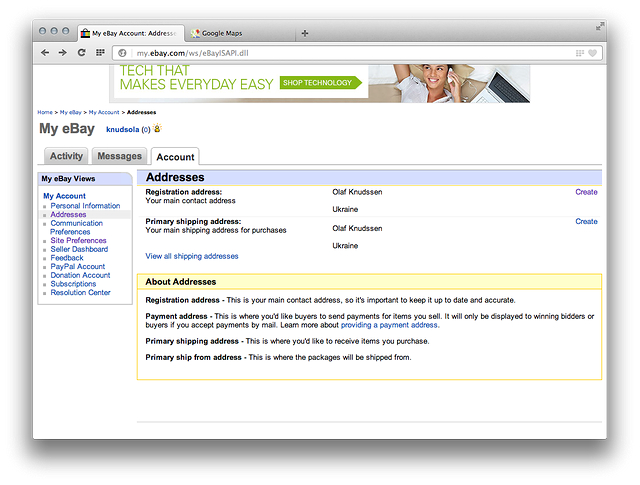Follow the 'providing a payment address' link
The height and width of the screenshot is (485, 640).
pos(389,325)
